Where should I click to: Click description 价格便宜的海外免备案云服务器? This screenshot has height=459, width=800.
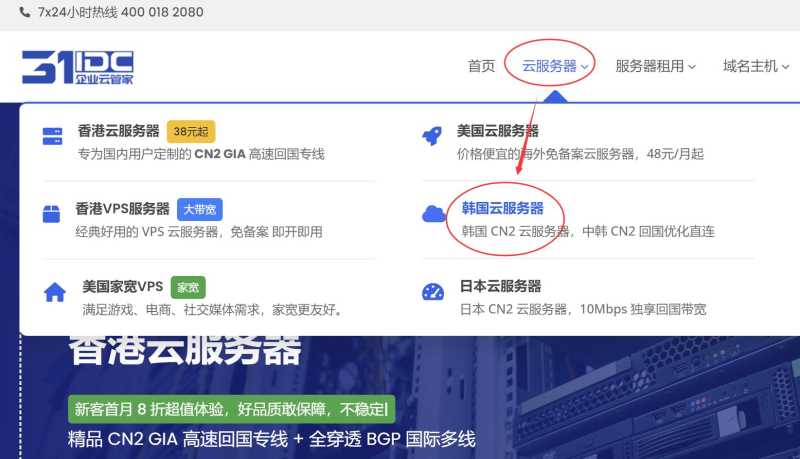click(x=545, y=154)
